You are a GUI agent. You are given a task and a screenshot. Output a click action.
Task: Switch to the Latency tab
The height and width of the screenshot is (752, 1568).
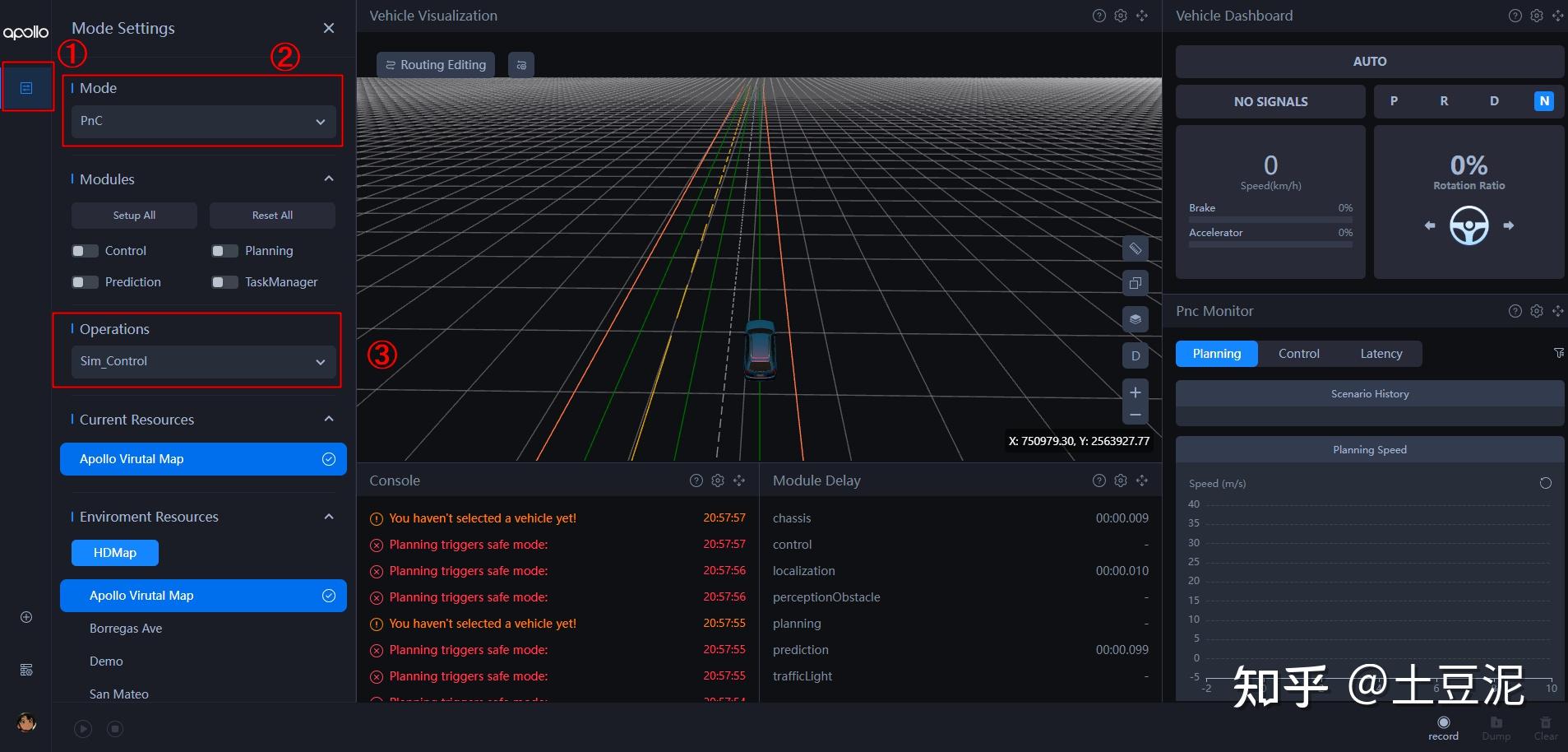[1381, 354]
